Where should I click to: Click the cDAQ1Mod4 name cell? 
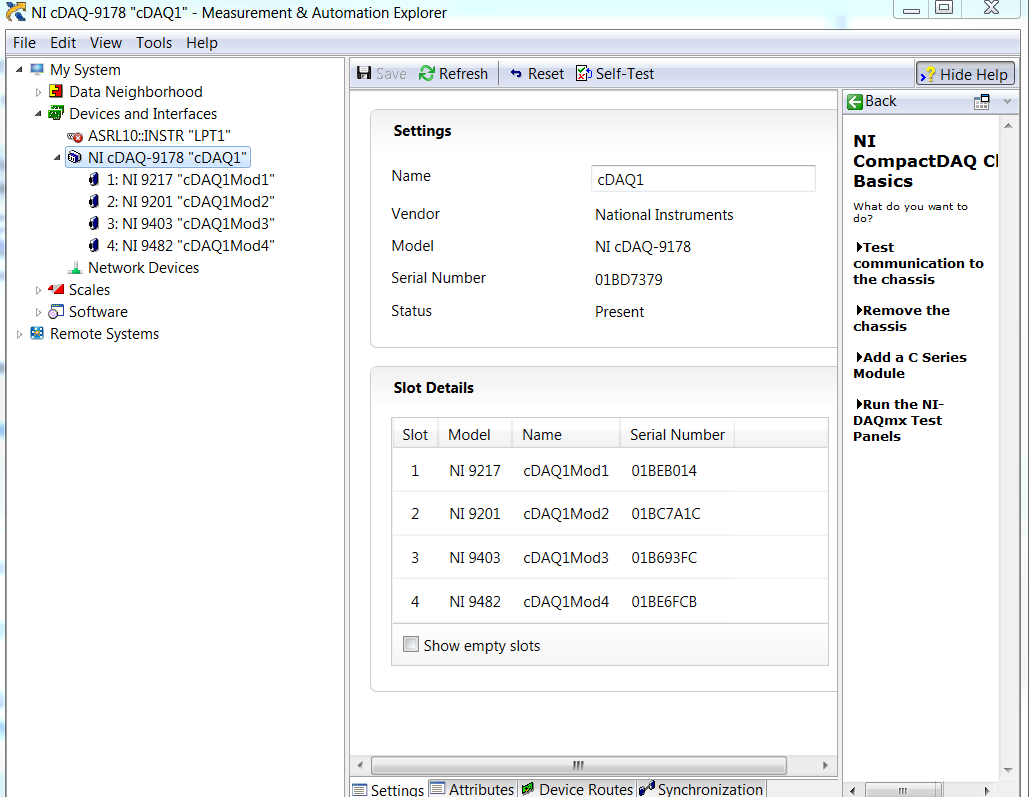click(566, 602)
